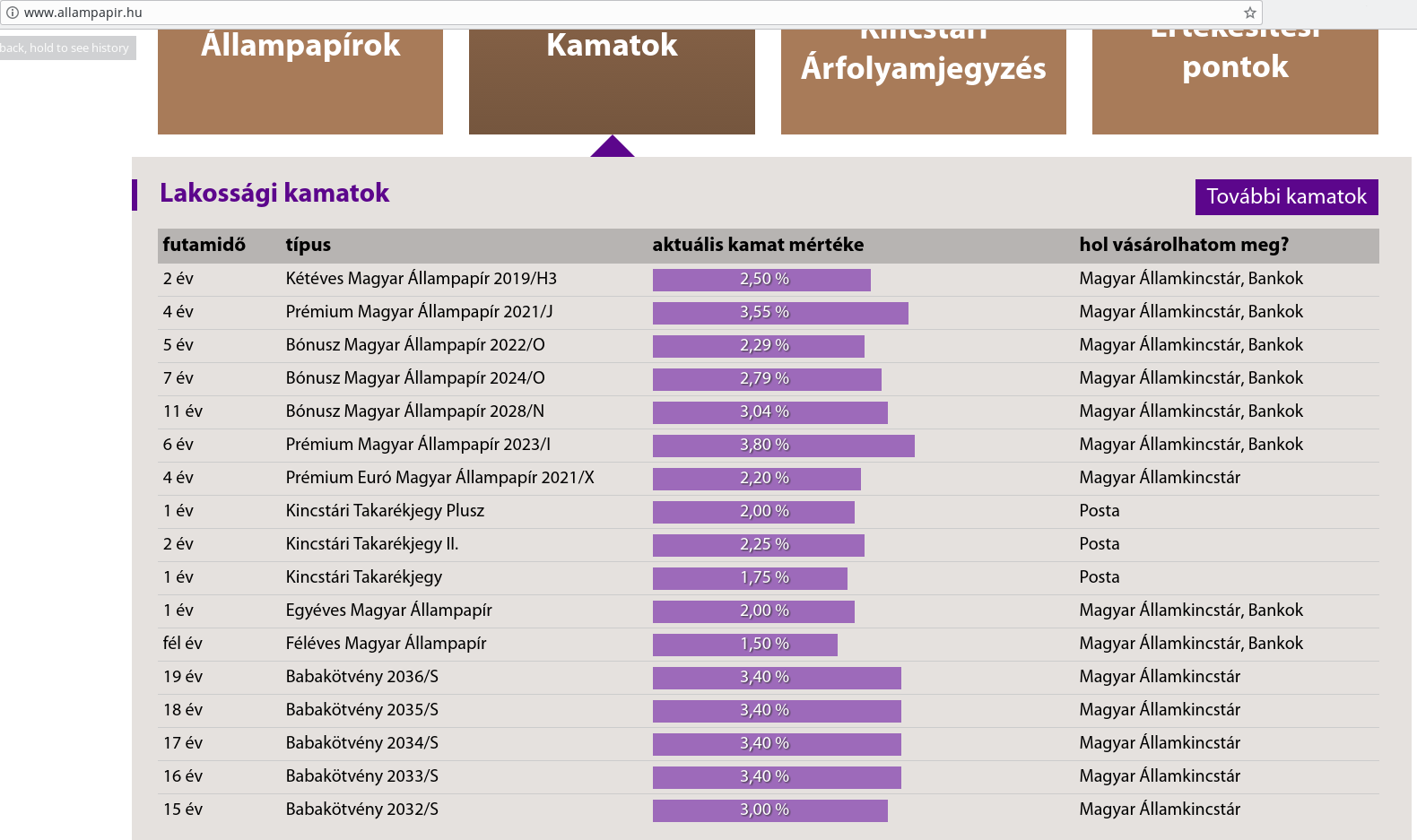
Task: Select Babakötvény 2034/S
Action: point(362,743)
